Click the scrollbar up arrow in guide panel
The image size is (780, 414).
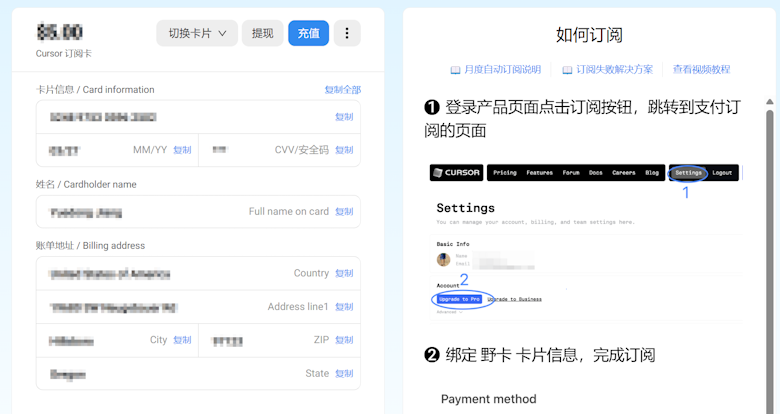[x=770, y=102]
